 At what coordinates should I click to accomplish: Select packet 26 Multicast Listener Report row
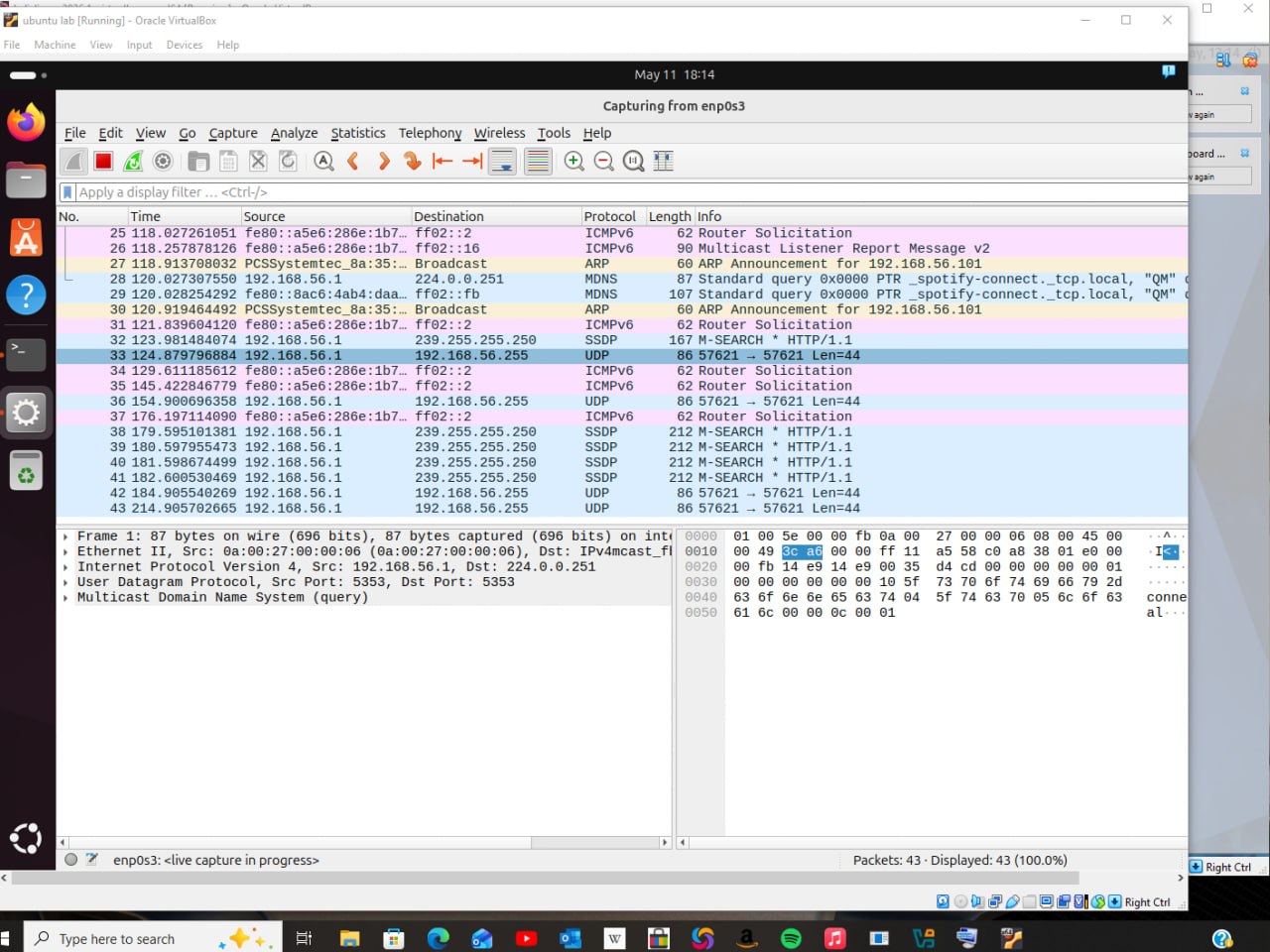[622, 249]
